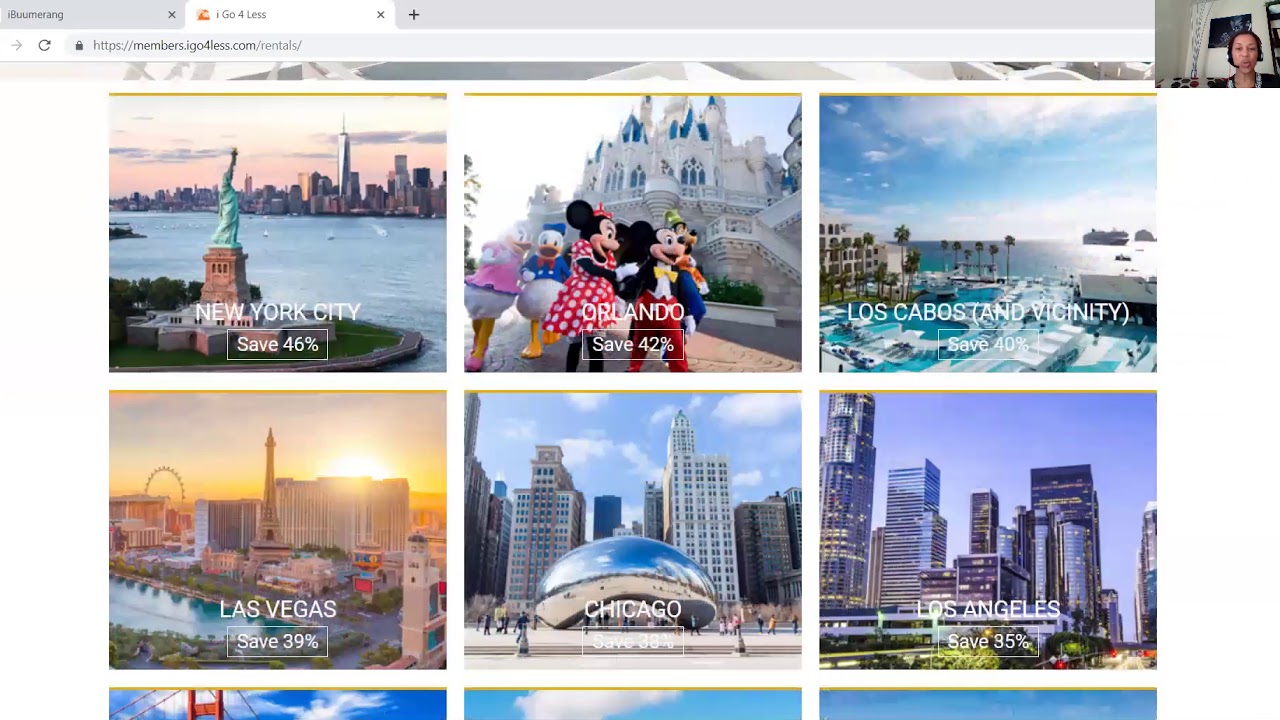Click the address bar URL
1280x720 pixels.
click(x=197, y=45)
